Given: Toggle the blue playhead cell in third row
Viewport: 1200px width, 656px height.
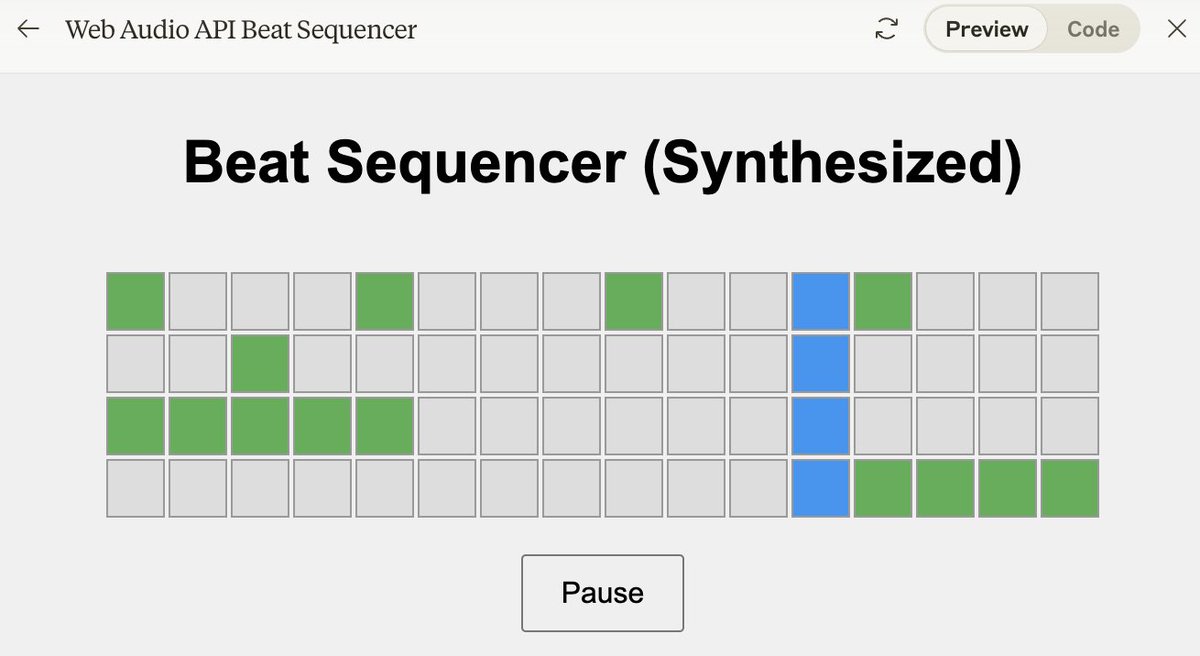Looking at the screenshot, I should click(x=821, y=426).
